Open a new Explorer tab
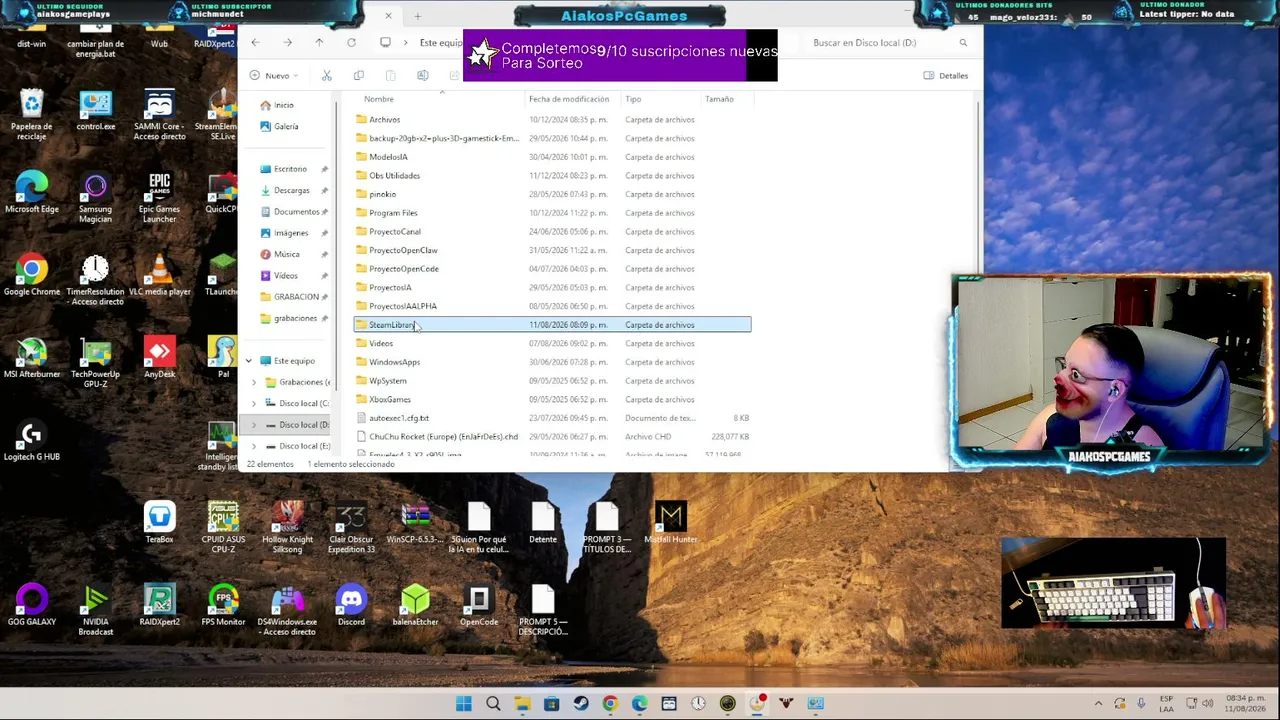The width and height of the screenshot is (1280, 720). pos(418,16)
